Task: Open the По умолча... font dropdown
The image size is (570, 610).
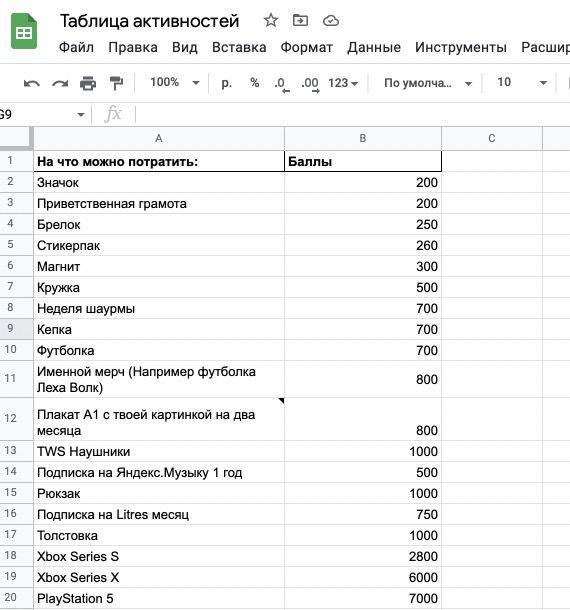Action: [x=428, y=83]
